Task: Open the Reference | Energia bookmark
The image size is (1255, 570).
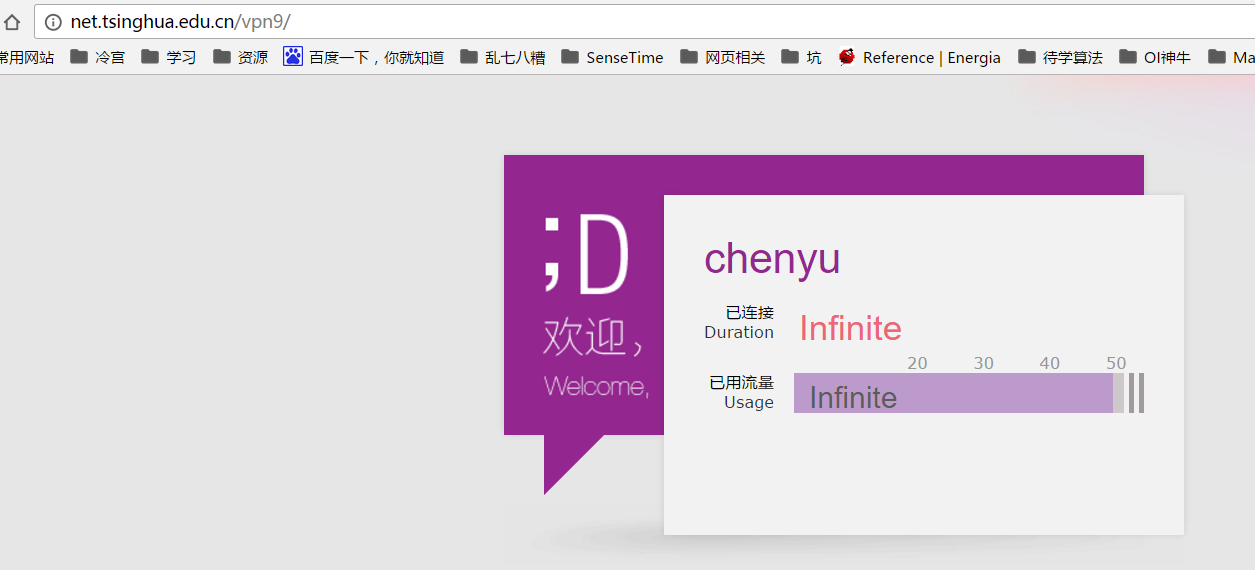Action: [920, 57]
